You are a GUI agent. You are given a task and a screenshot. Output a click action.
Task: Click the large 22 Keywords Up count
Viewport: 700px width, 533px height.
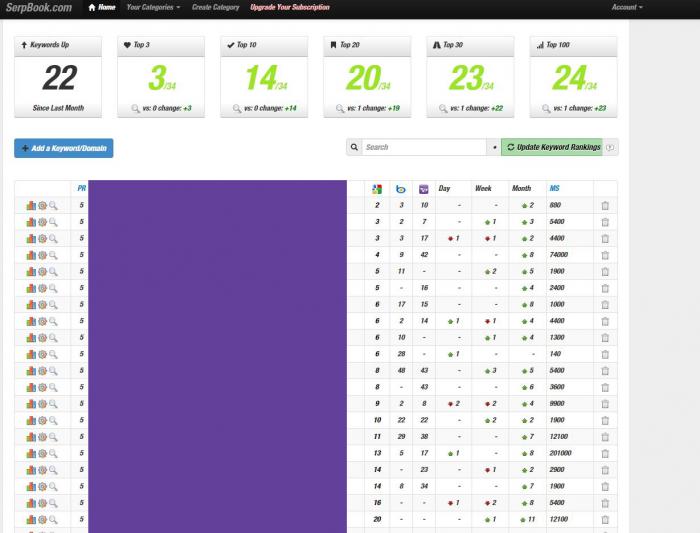[x=59, y=78]
